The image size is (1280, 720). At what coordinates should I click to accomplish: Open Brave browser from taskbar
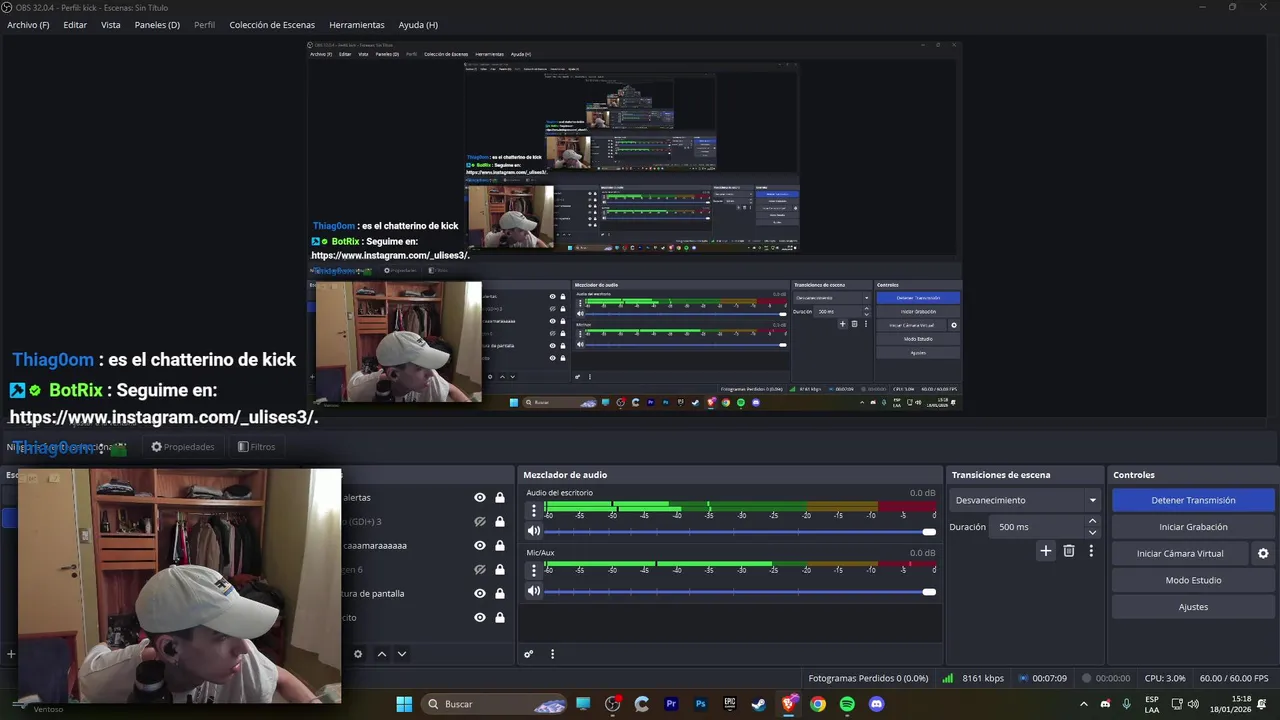[x=789, y=704]
